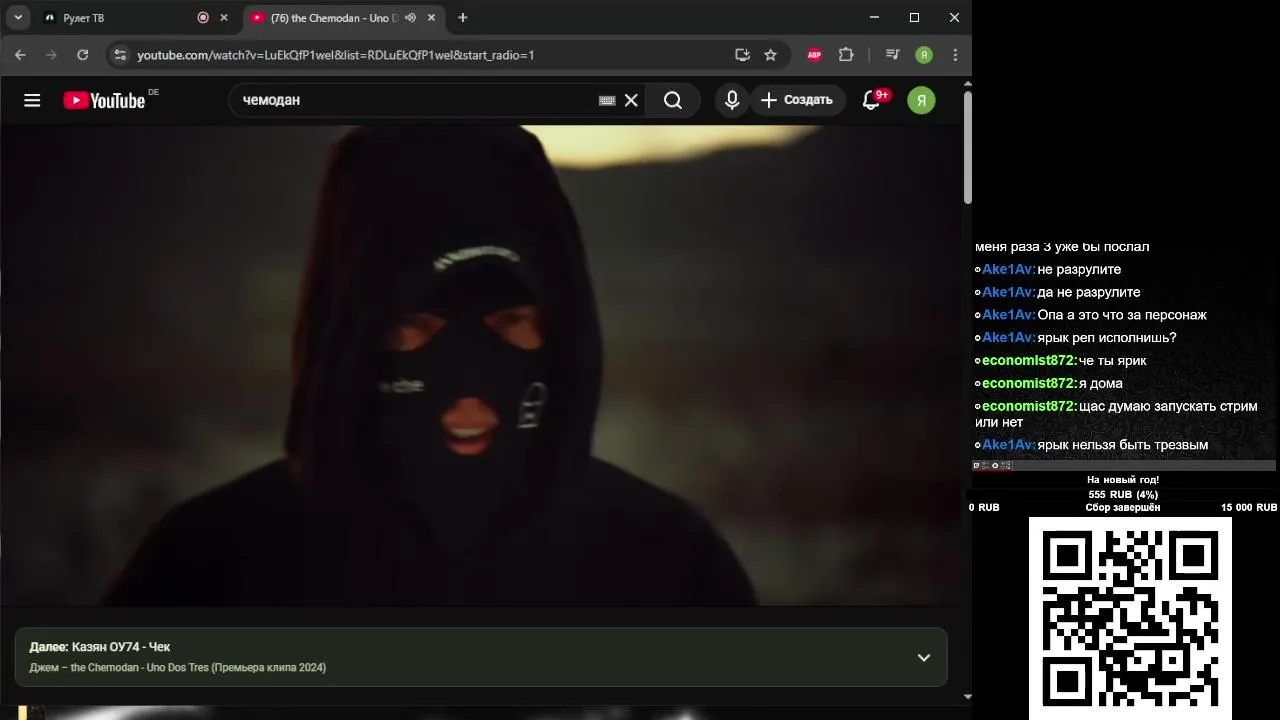The image size is (1280, 720).
Task: Reload the current page
Action: pos(83,55)
